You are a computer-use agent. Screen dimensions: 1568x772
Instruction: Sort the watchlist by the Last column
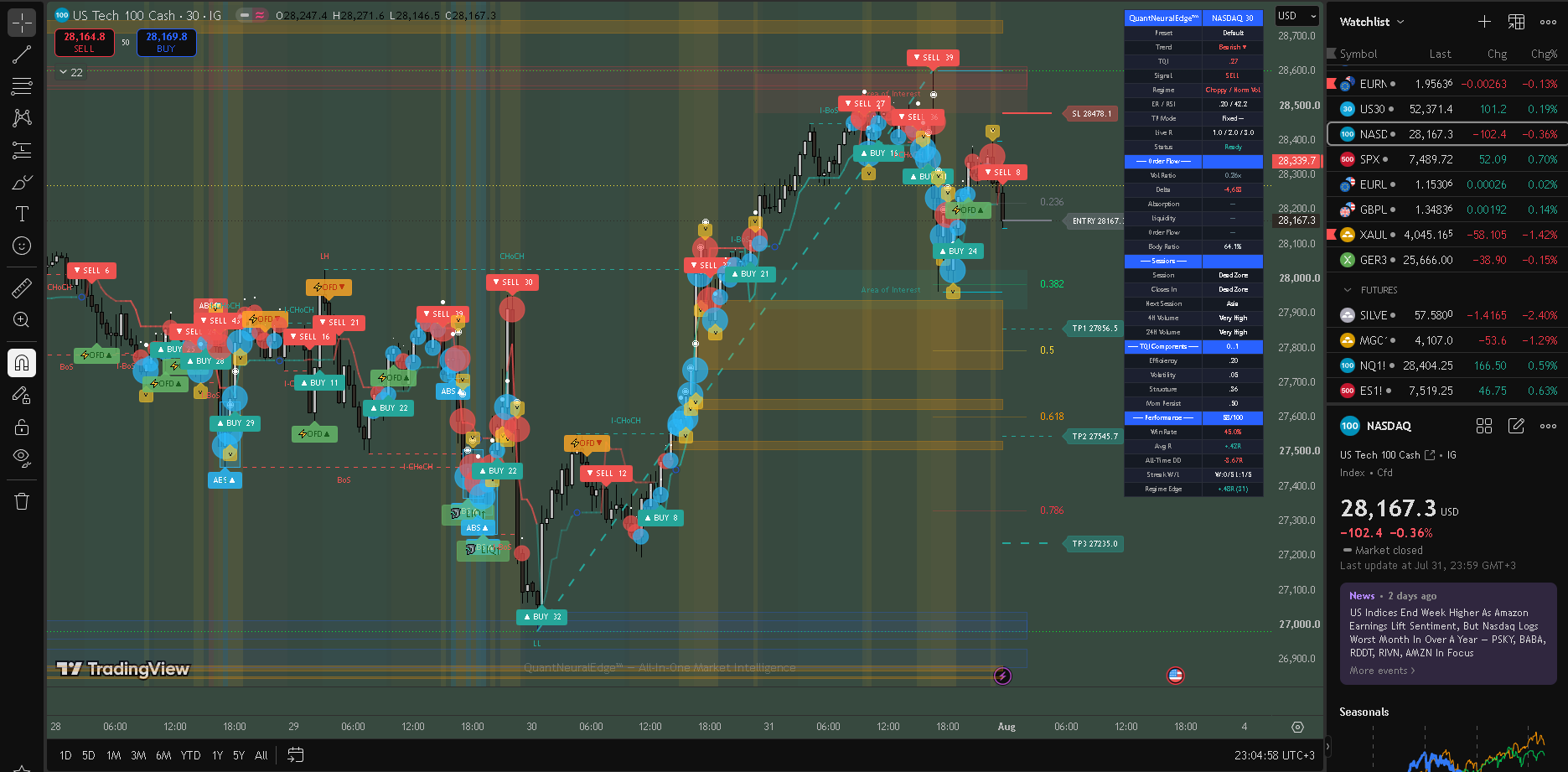pos(1440,54)
